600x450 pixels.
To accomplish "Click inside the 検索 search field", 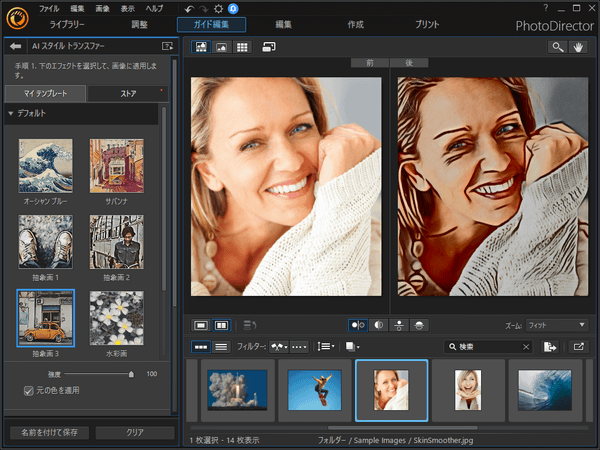I will [x=486, y=347].
